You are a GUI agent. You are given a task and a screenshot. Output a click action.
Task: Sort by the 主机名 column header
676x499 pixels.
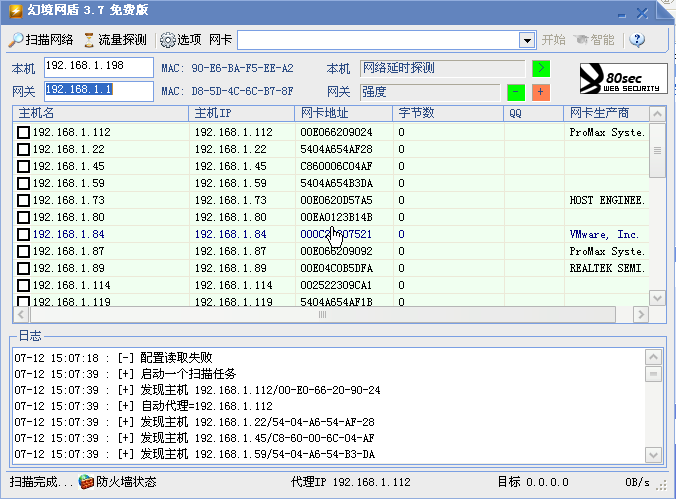pos(101,113)
